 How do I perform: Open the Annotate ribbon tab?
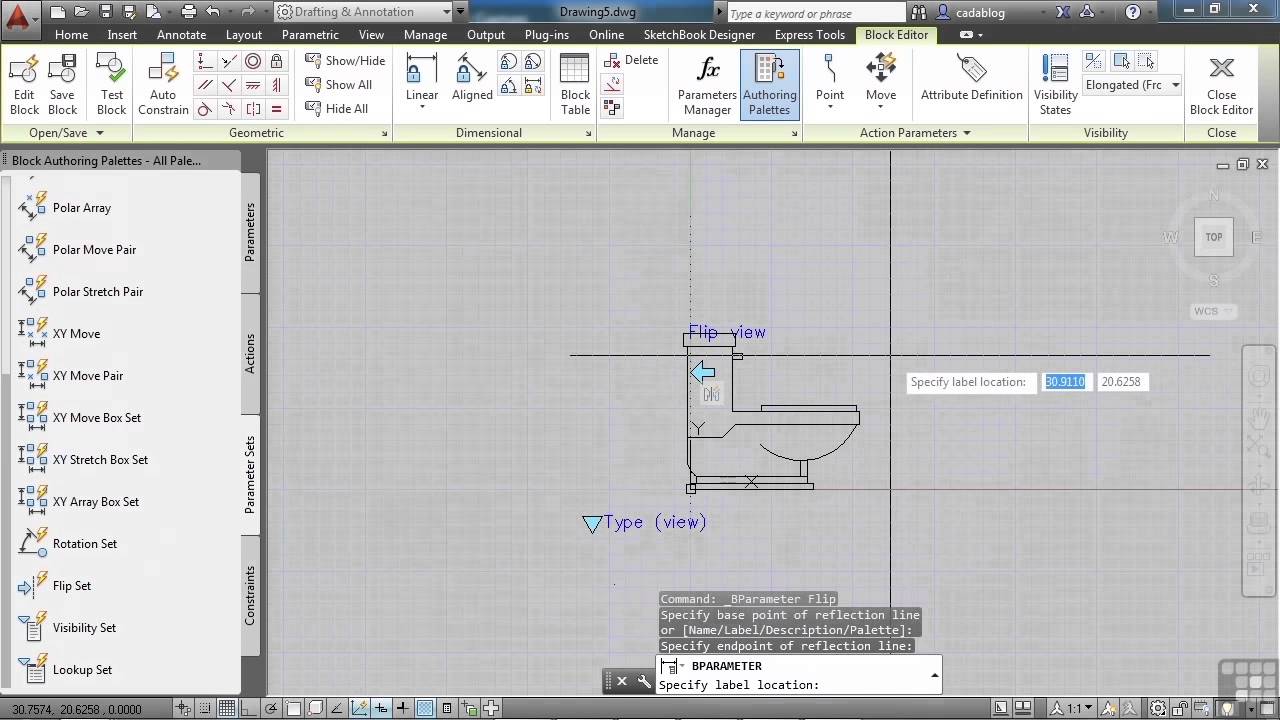click(181, 34)
